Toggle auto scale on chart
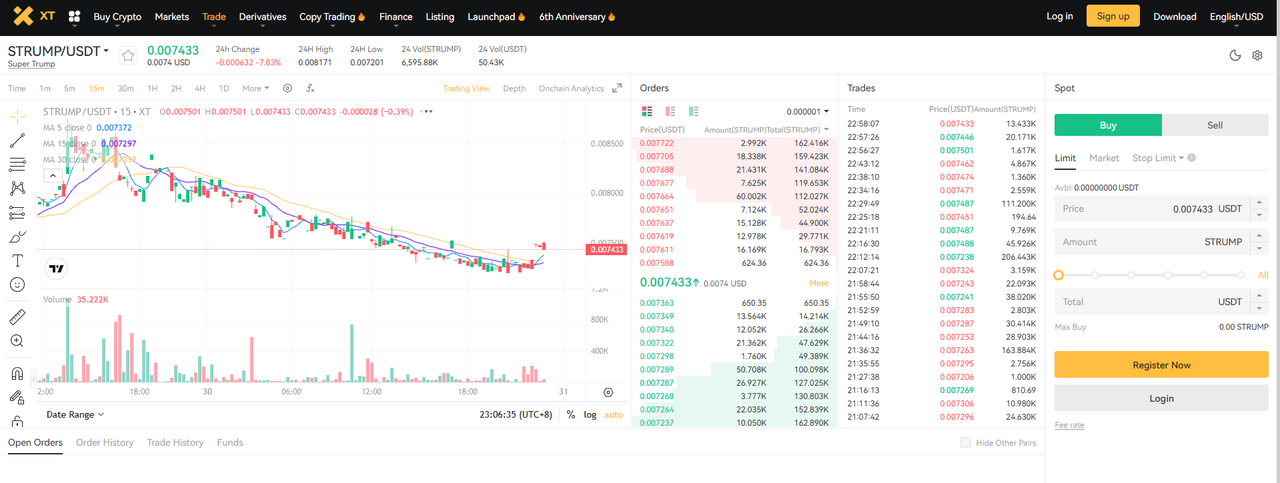This screenshot has height=483, width=1280. [613, 414]
